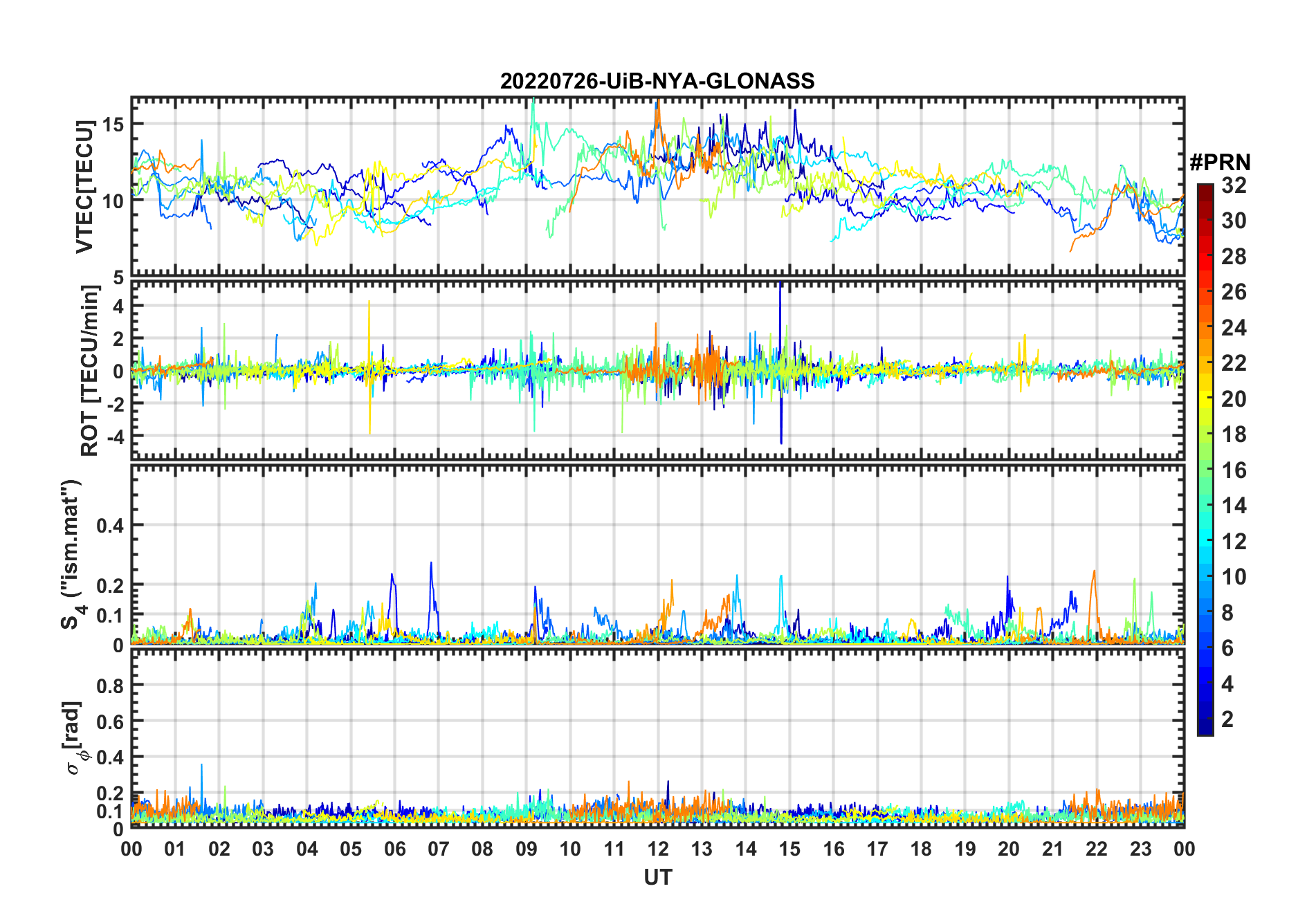
Task: Click x-axis hour tick label 01
Action: coord(175,849)
